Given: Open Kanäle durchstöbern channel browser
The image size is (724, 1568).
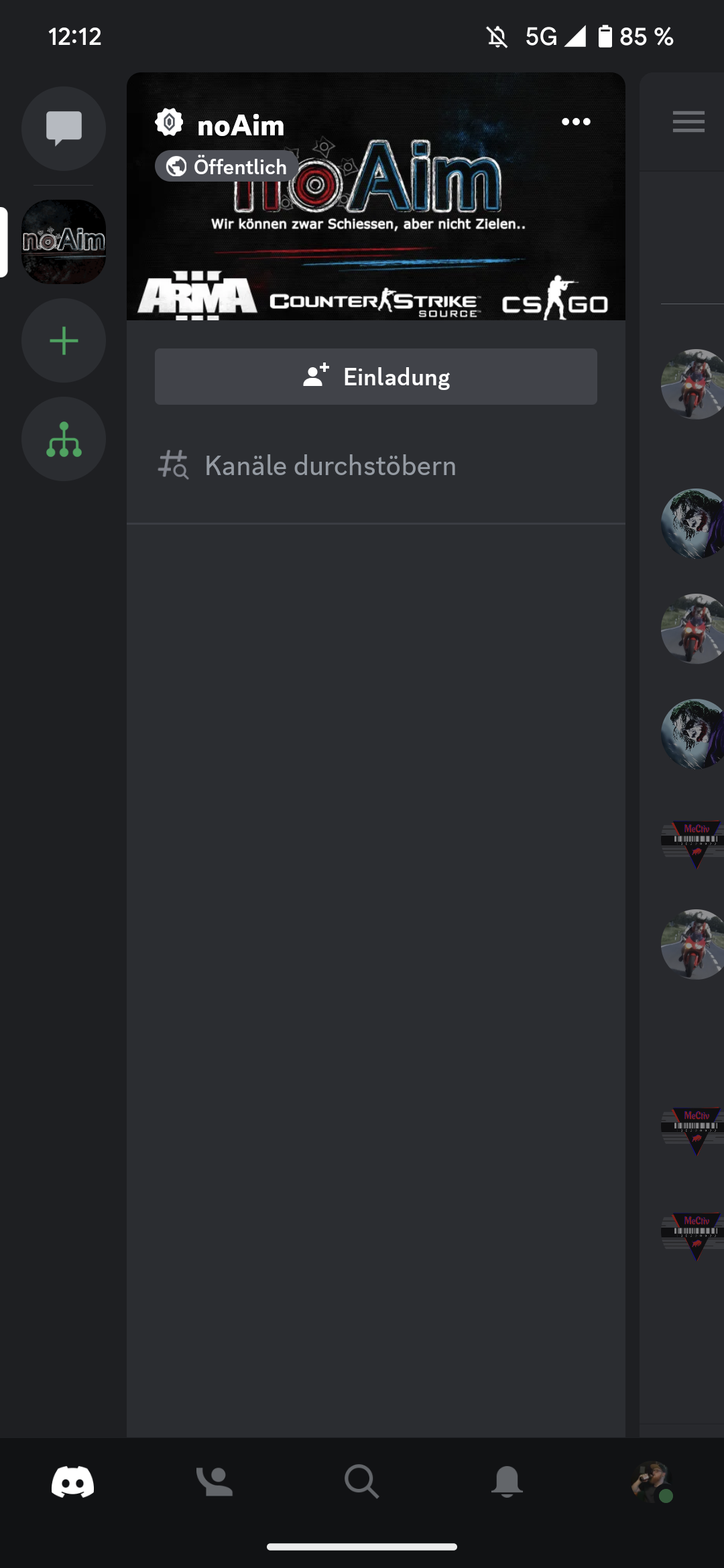Looking at the screenshot, I should coord(376,466).
